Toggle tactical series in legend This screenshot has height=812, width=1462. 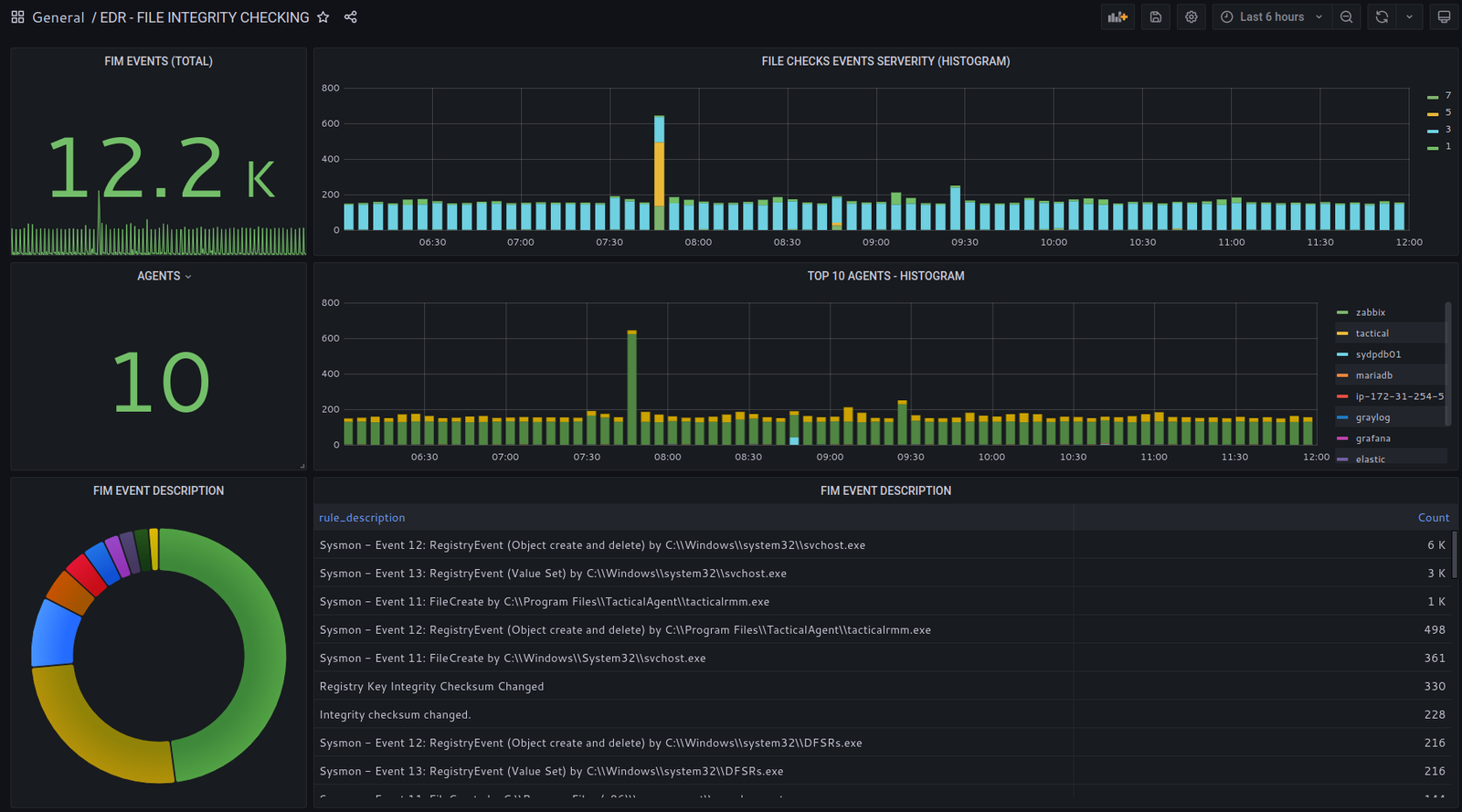pyautogui.click(x=1372, y=333)
